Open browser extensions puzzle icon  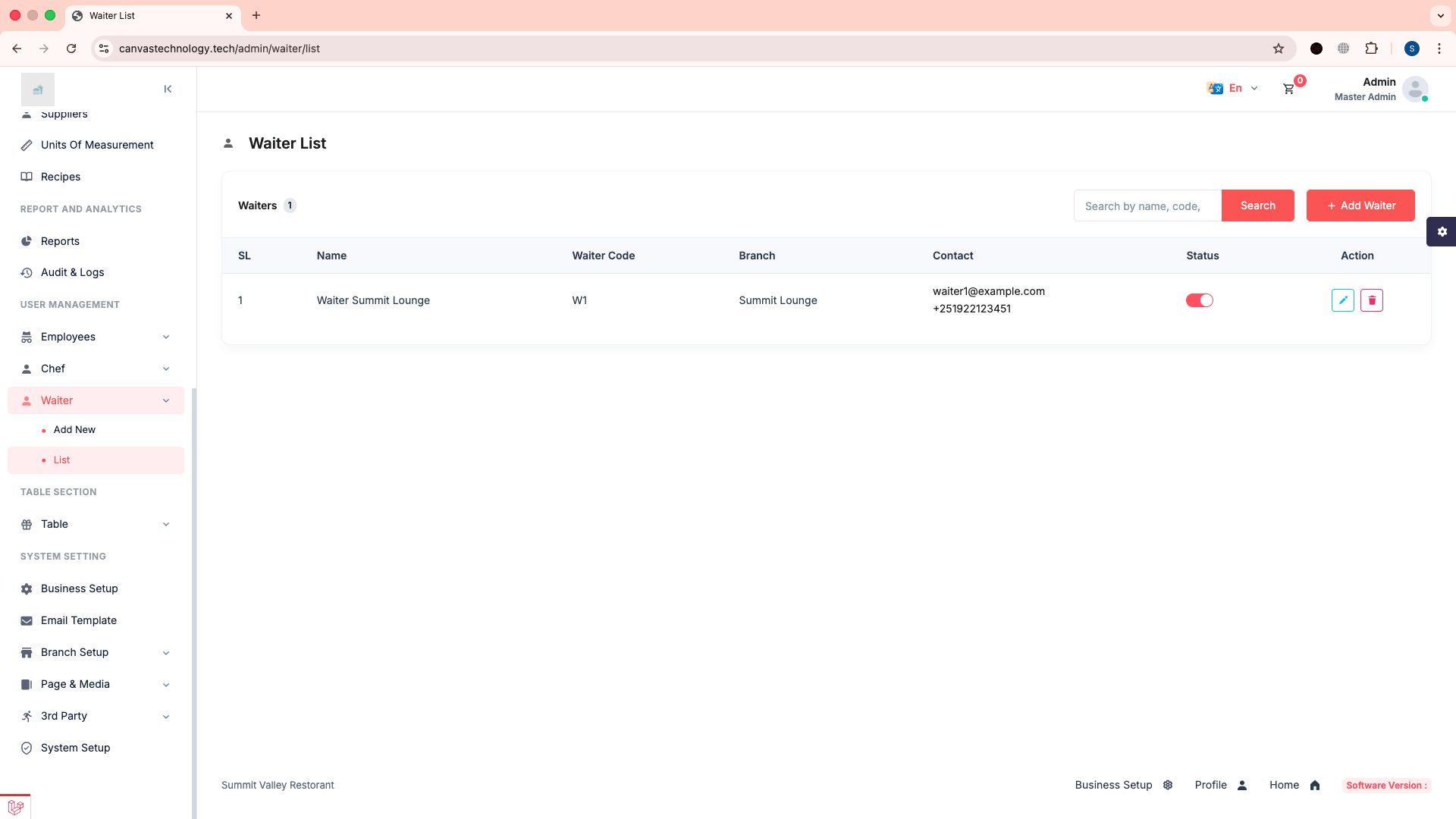pos(1371,49)
